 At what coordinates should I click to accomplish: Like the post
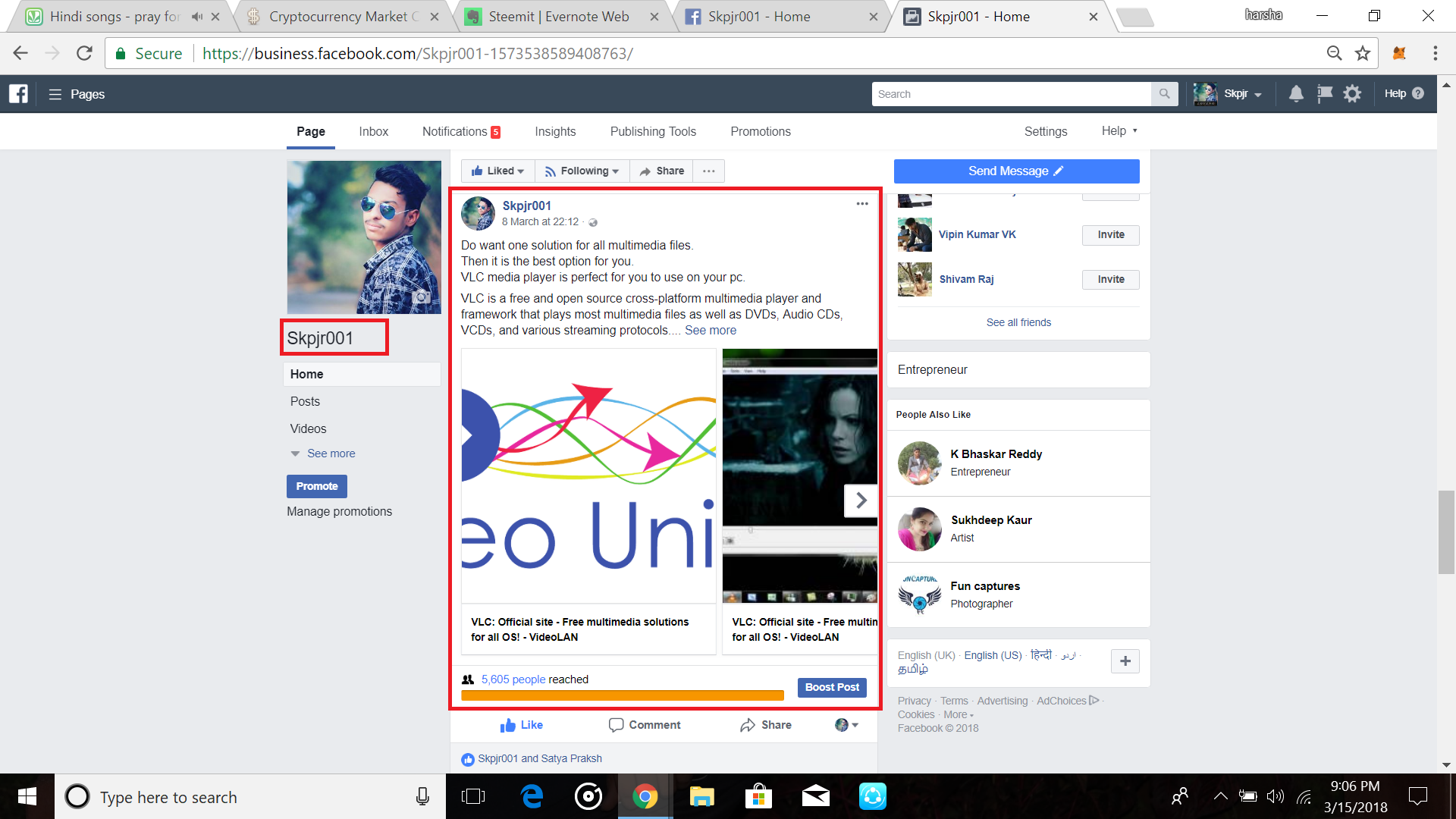coord(522,726)
